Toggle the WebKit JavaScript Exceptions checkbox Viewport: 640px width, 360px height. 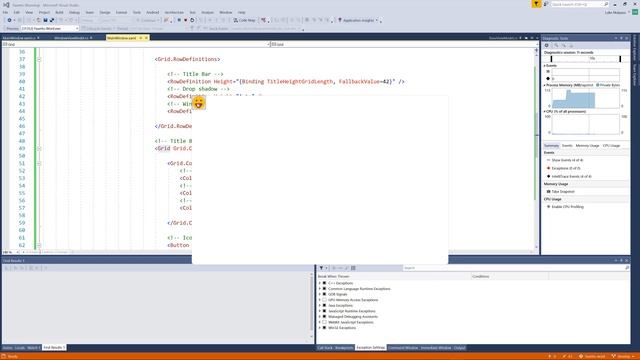coord(324,322)
